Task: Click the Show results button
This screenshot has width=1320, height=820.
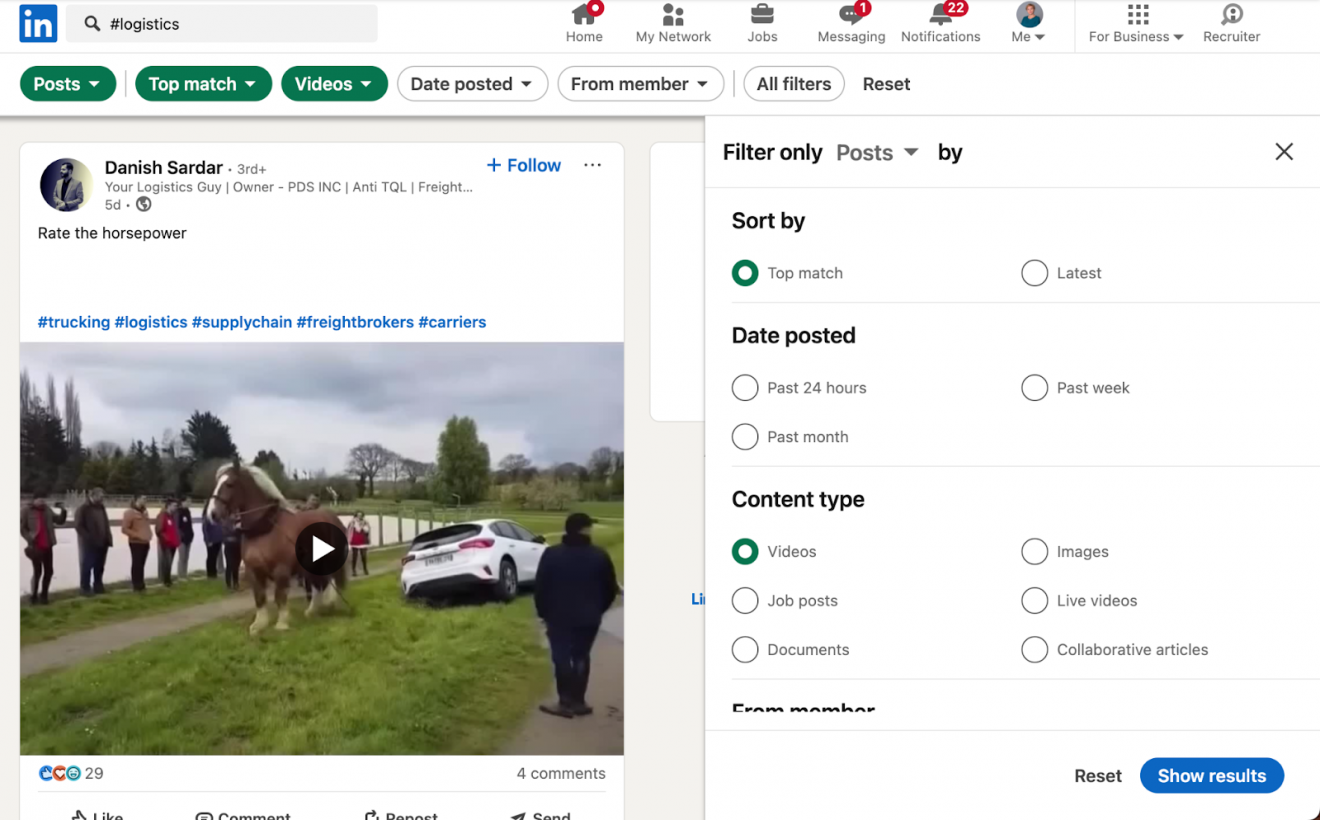Action: (1211, 776)
